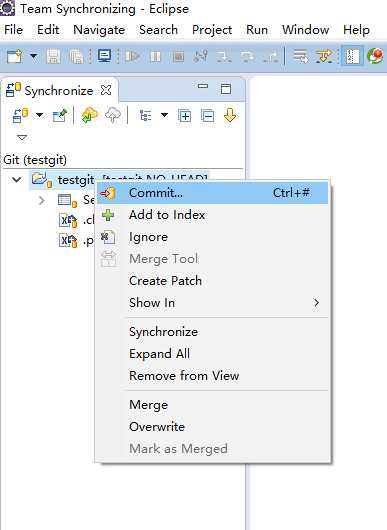
Task: Choose Merge in context menu
Action: coord(213,405)
